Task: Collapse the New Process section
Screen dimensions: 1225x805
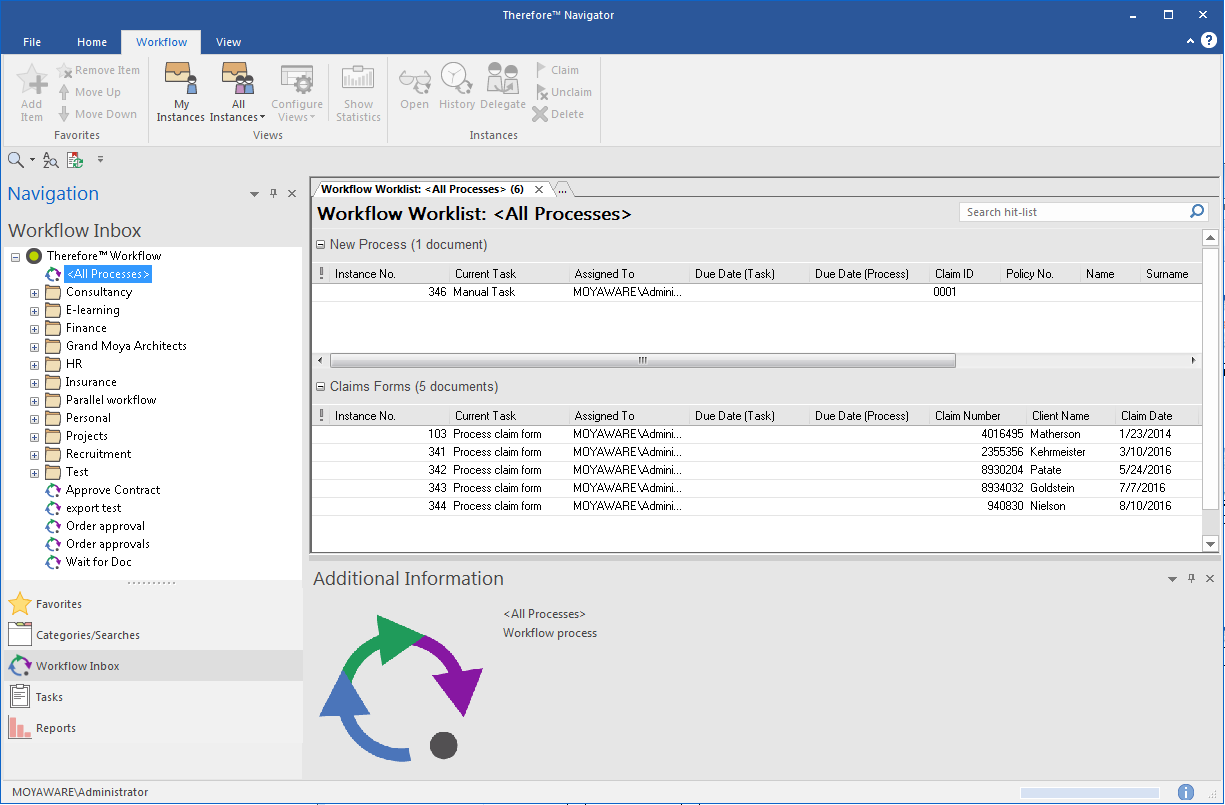Action: (320, 244)
